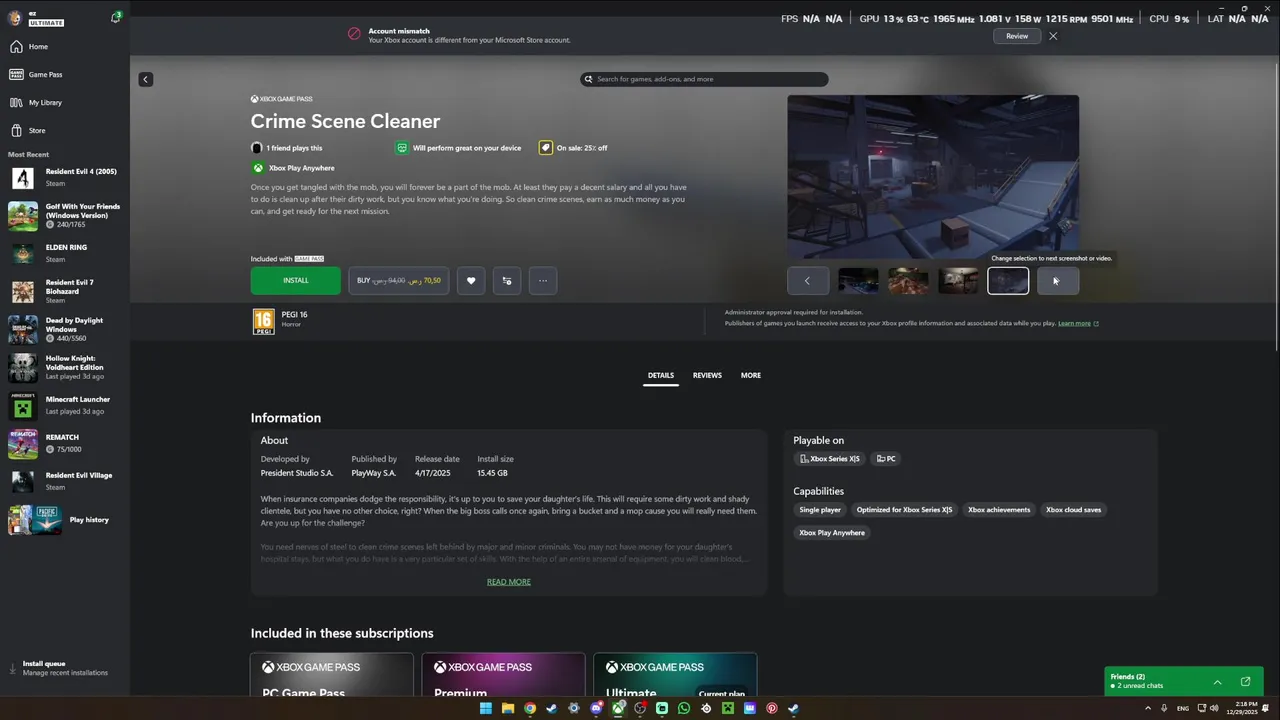Open Play history in the sidebar
Viewport: 1280px width, 720px height.
pyautogui.click(x=65, y=520)
